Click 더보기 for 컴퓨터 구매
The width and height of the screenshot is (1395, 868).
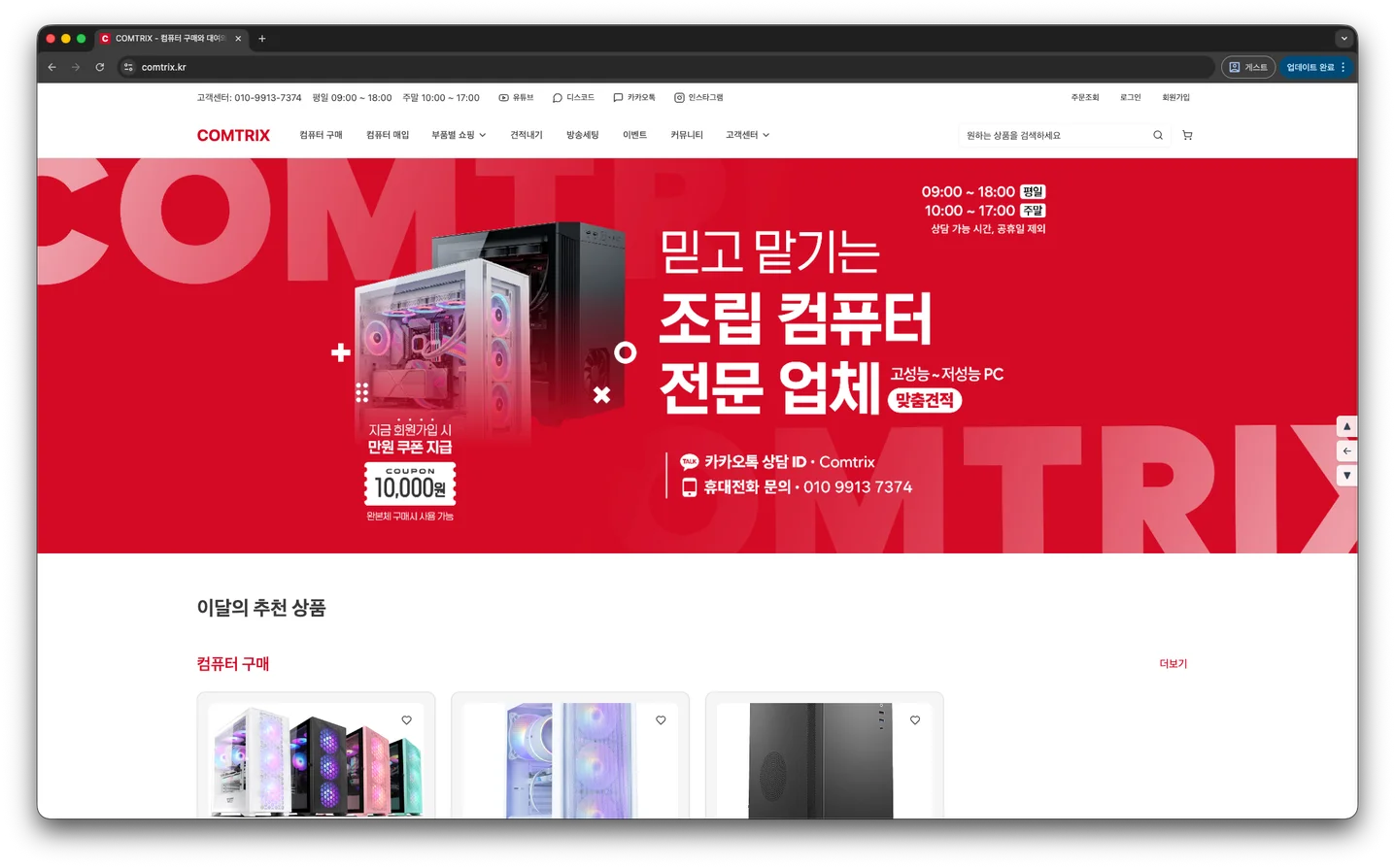click(1173, 663)
